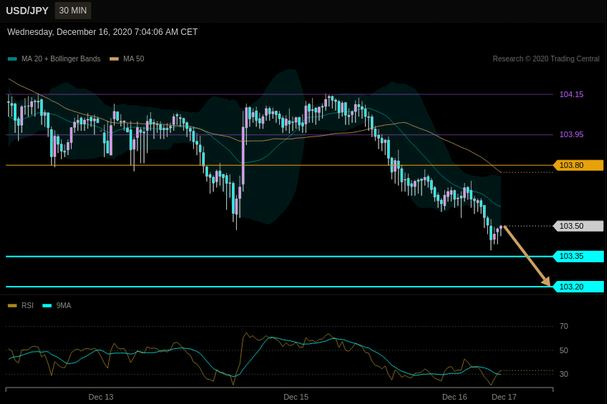Click the RSI 50 level label

click(x=564, y=350)
